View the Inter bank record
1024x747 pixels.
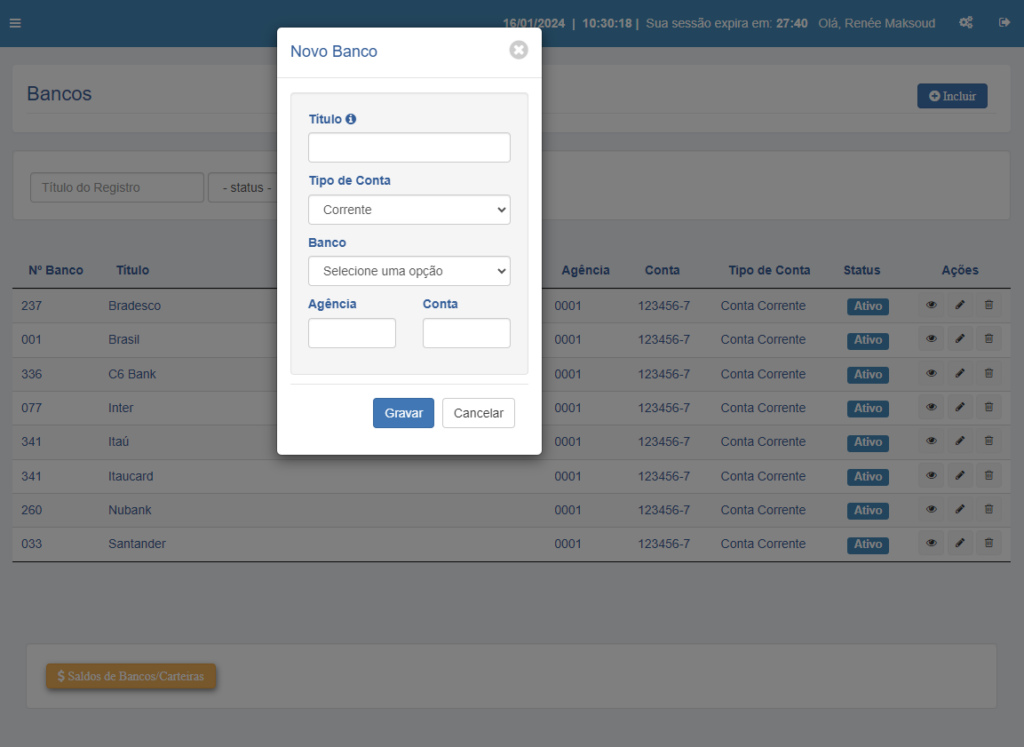[931, 407]
